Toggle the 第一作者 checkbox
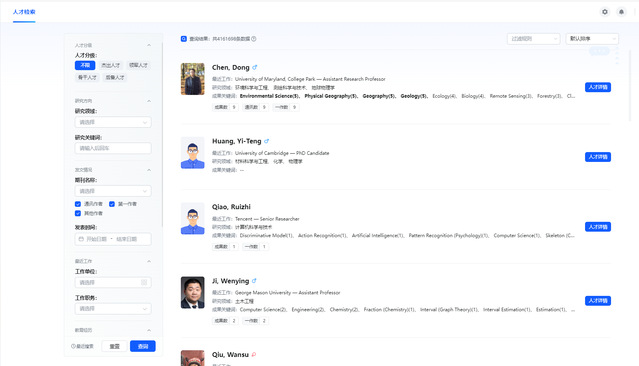The image size is (639, 366). point(112,204)
